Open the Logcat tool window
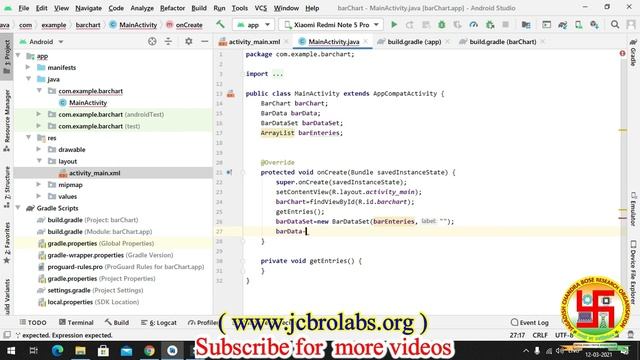 (x=159, y=322)
